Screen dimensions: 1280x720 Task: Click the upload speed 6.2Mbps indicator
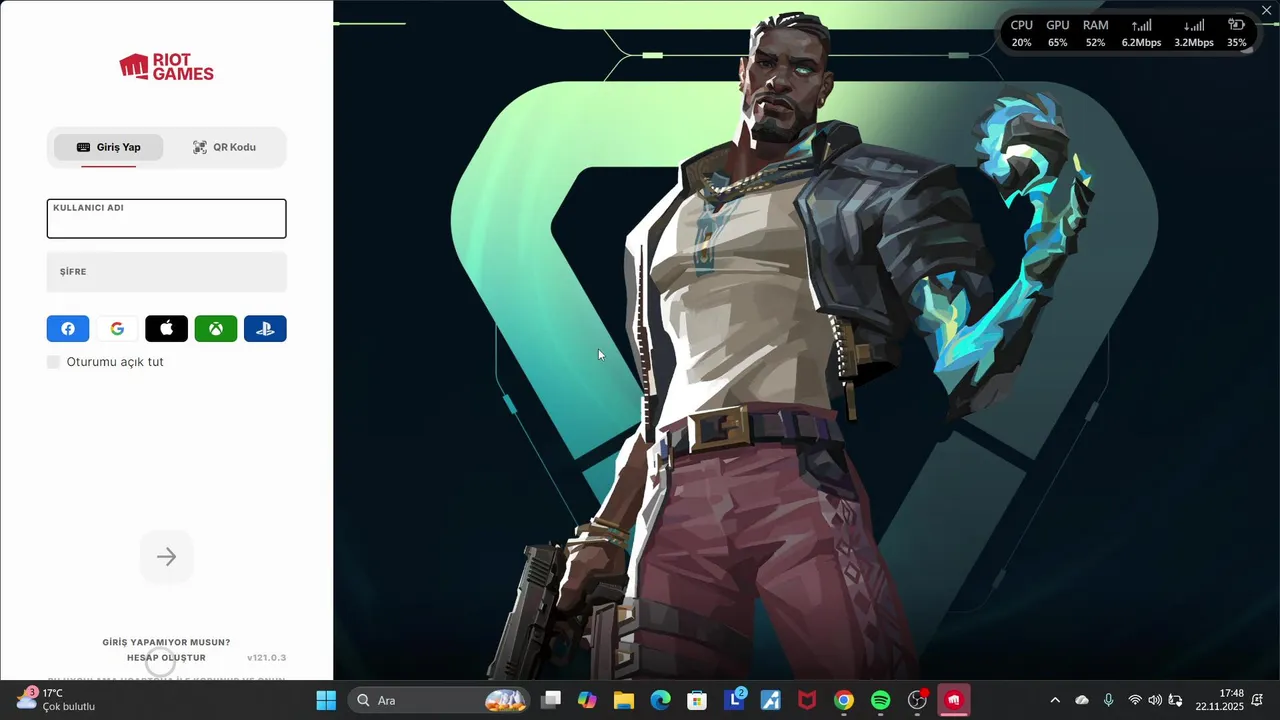(x=1141, y=34)
